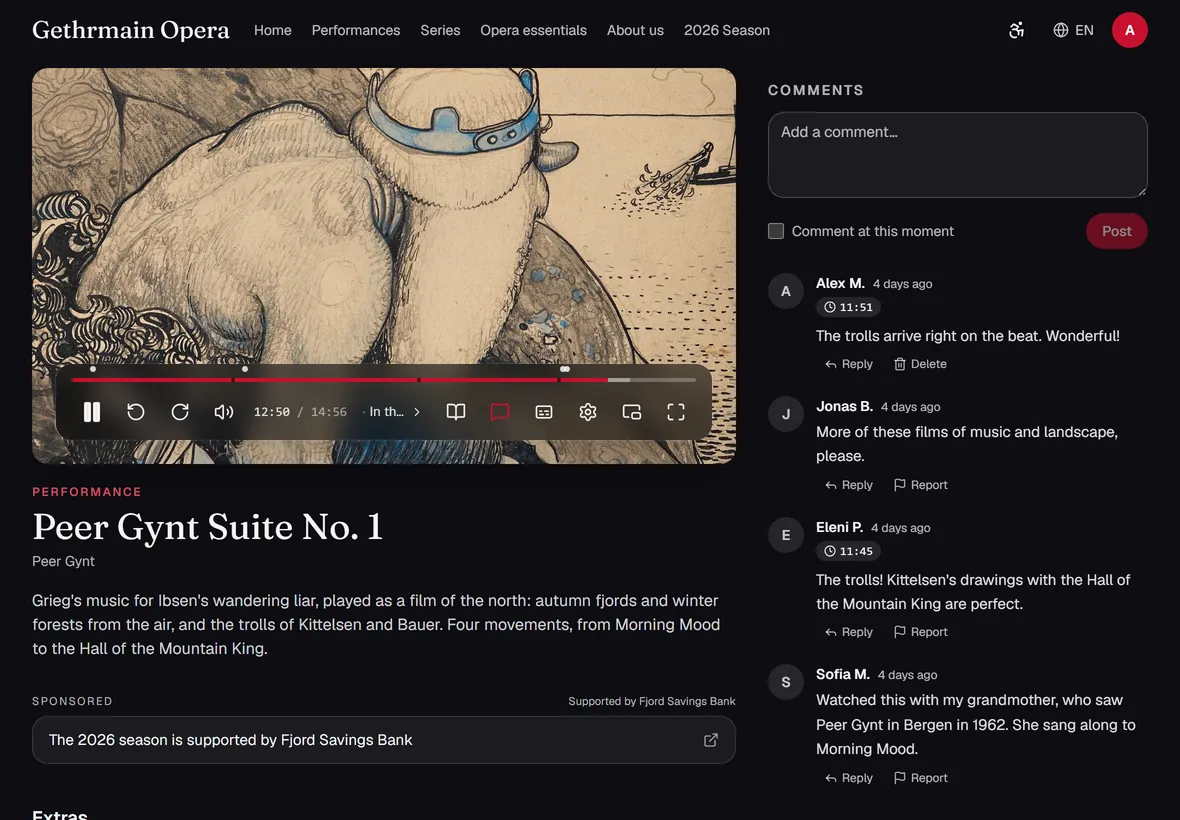Screen dimensions: 1180x820
Task: Open the user avatar A menu
Action: pyautogui.click(x=1130, y=30)
